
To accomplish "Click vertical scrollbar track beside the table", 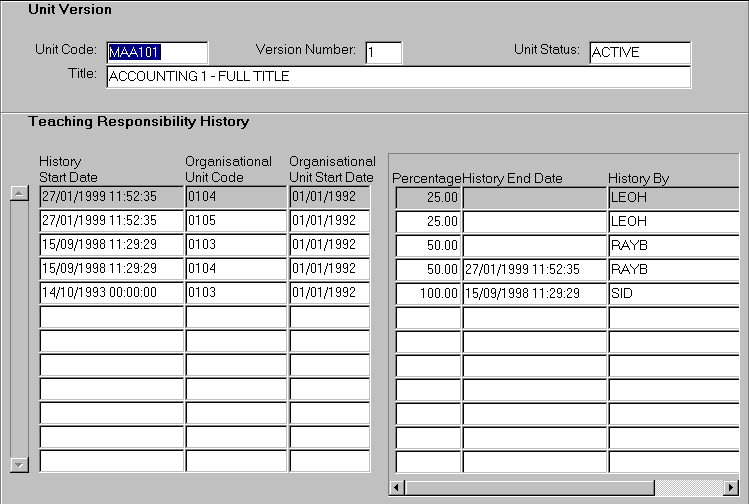I will click(18, 330).
